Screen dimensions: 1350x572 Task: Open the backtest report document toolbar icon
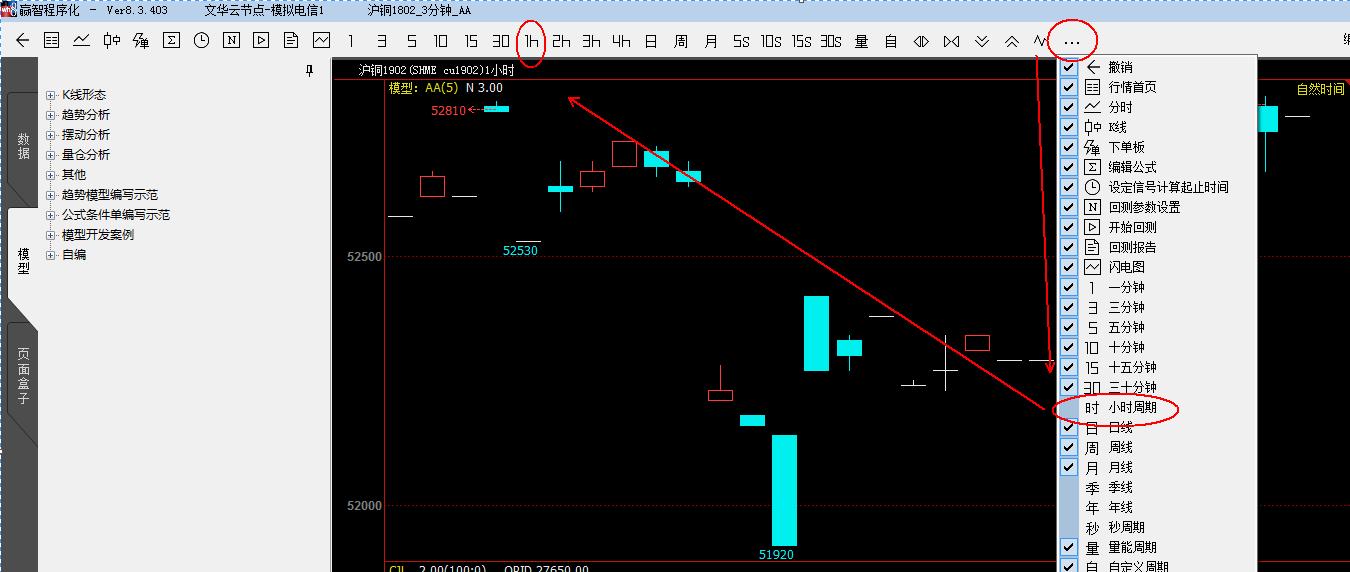(291, 41)
